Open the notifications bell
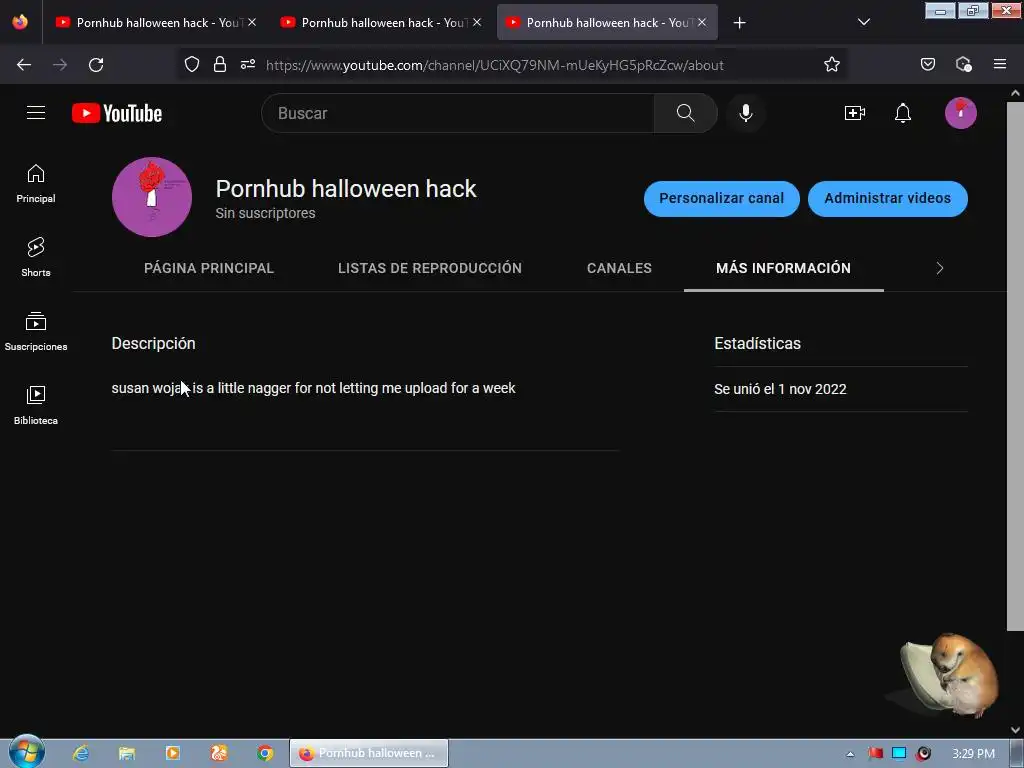1024x768 pixels. 903,113
